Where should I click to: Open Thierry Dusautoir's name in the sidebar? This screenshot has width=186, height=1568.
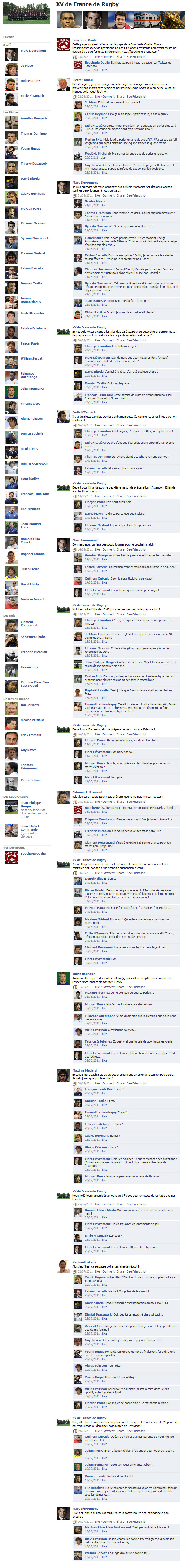tap(34, 164)
